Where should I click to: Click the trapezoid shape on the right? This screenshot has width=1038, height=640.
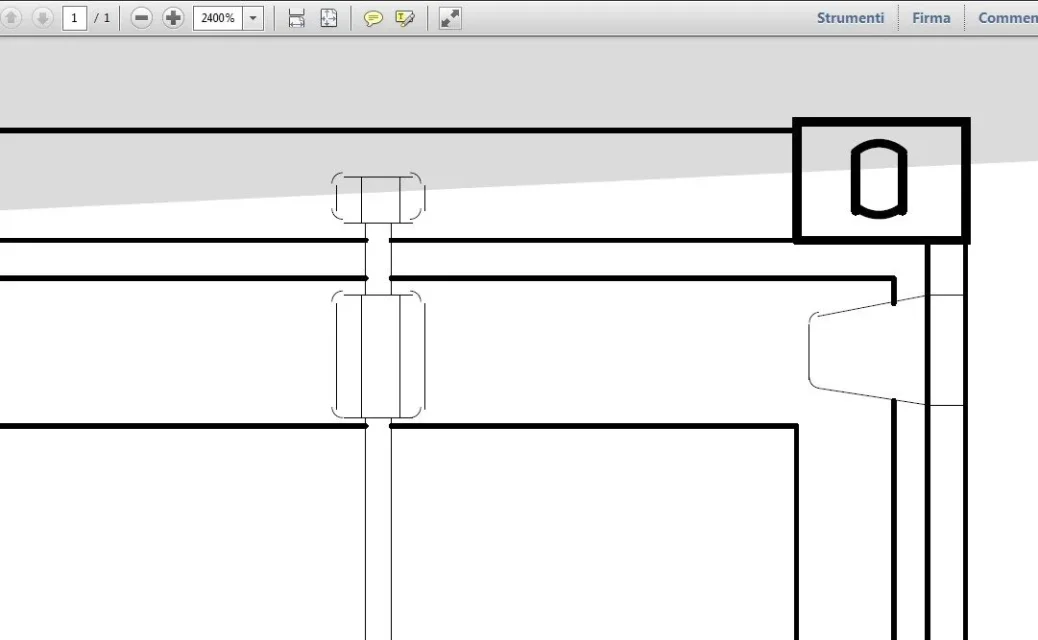(850, 350)
